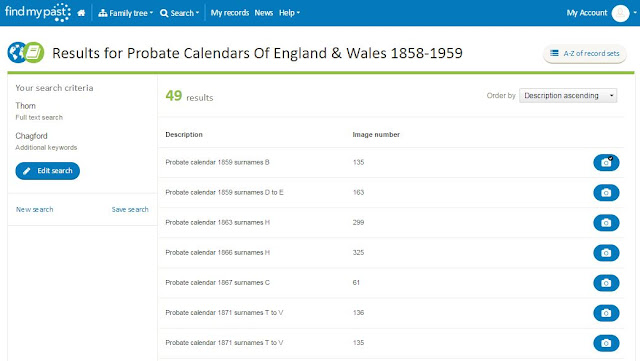Click the findmypast logo

(38, 12)
